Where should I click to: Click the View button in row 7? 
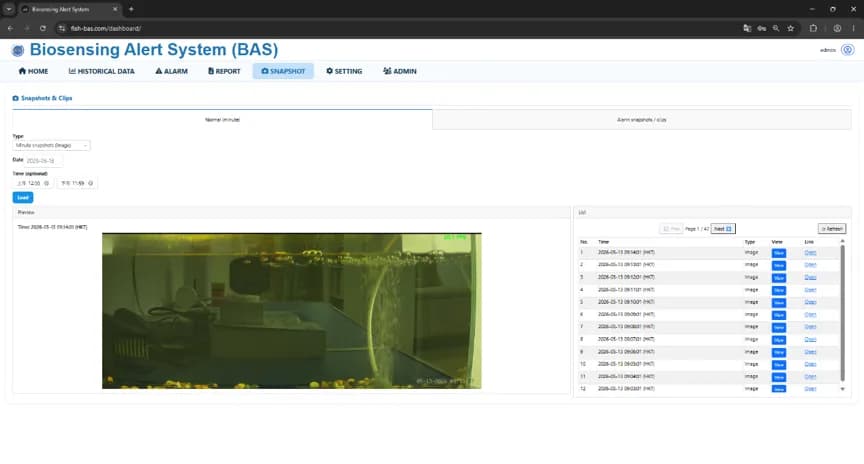pyautogui.click(x=779, y=327)
